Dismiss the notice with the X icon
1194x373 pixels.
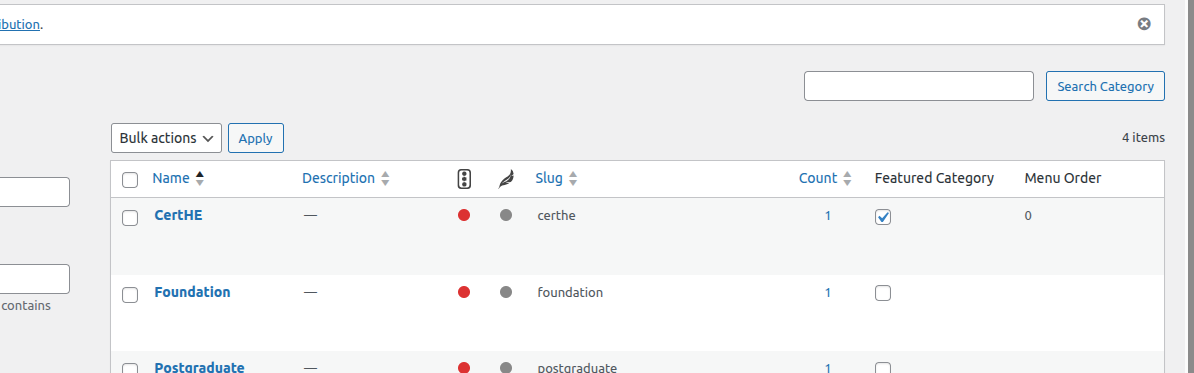(x=1144, y=24)
